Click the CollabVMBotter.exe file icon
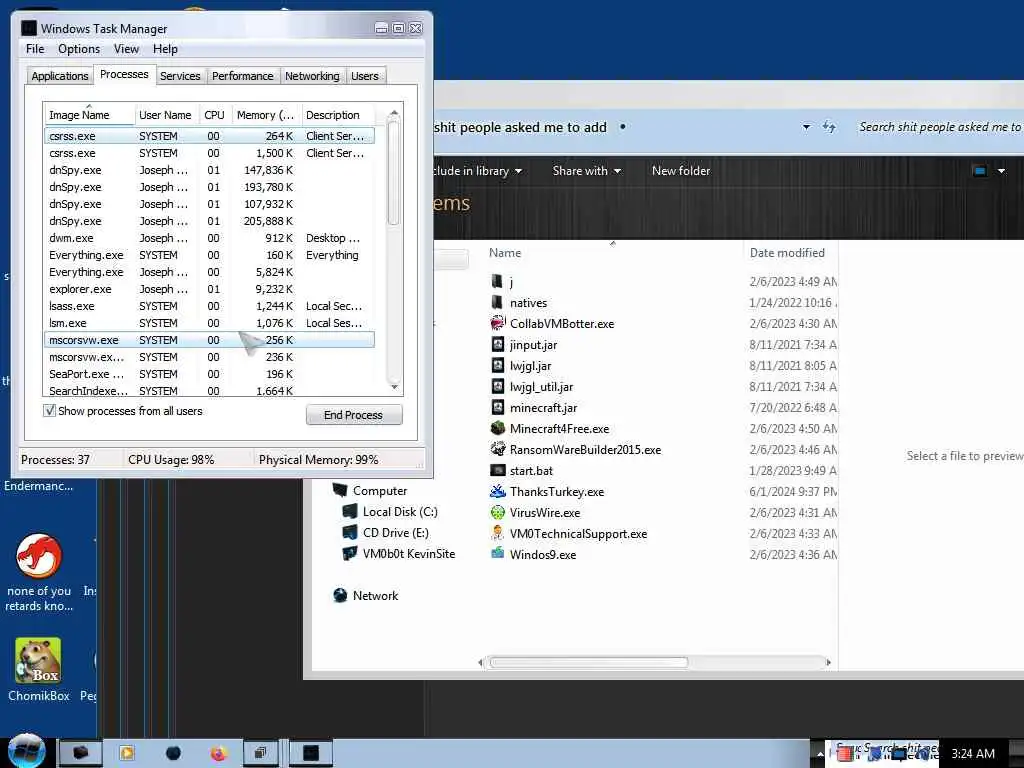 [498, 323]
